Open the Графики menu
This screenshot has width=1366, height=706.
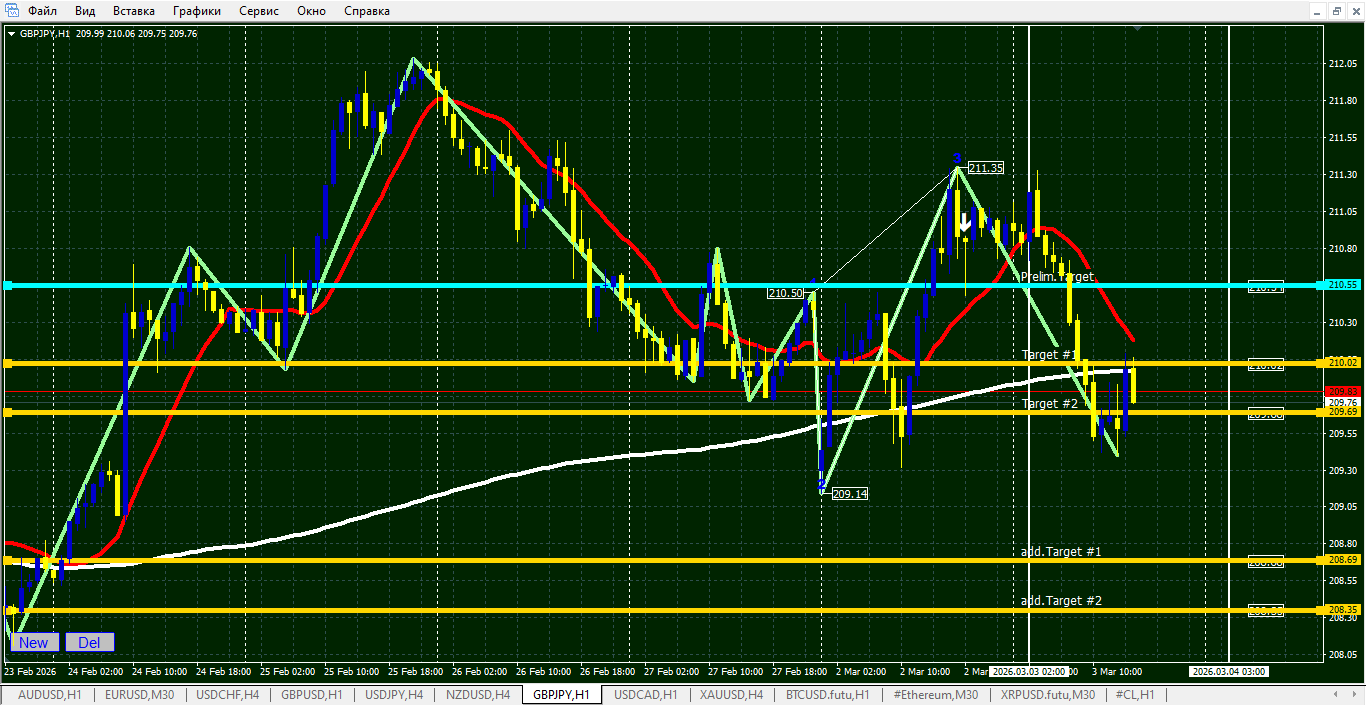tap(197, 11)
